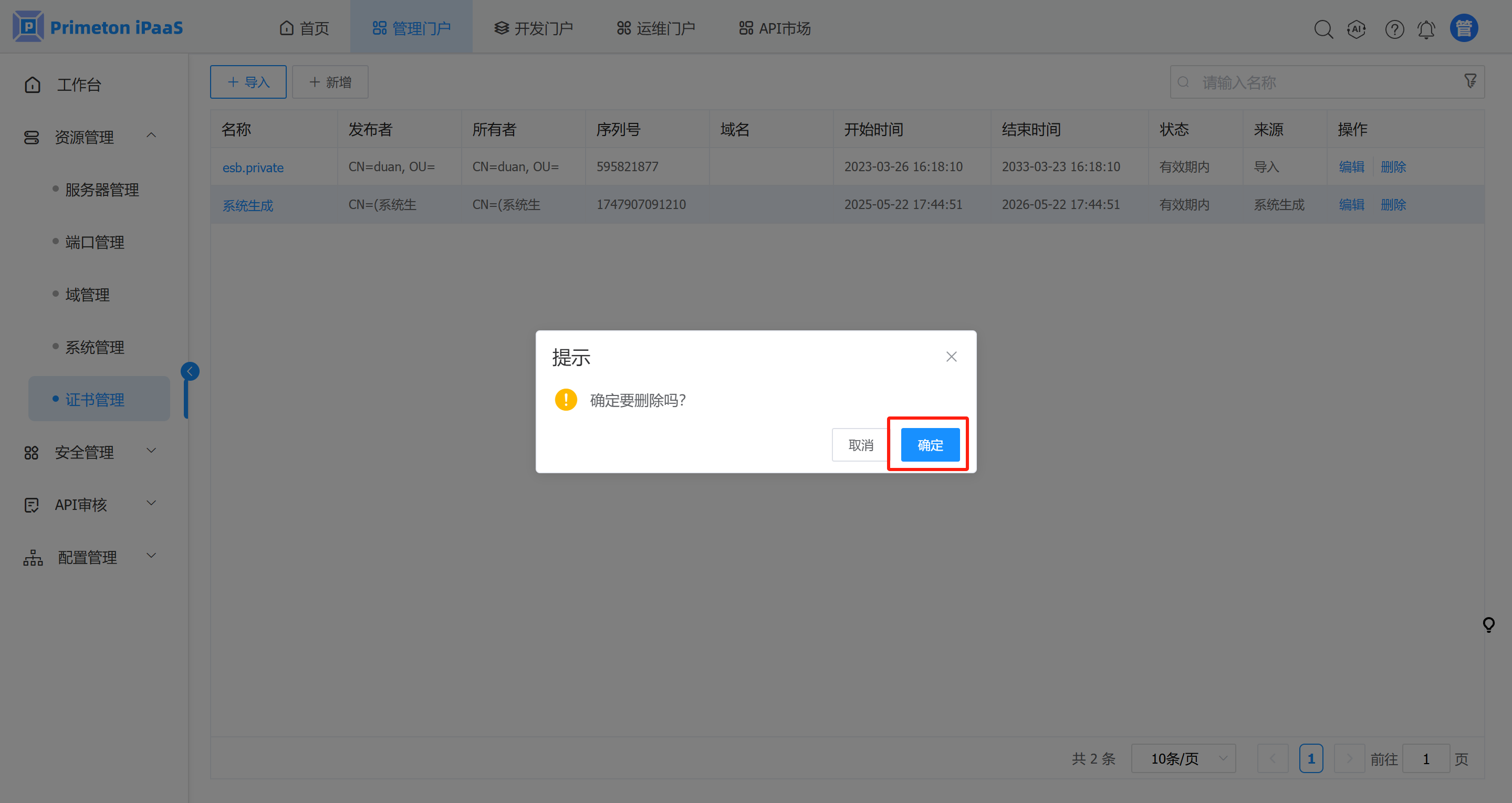Open the AI assistant icon
Screen dimensions: 1512x803
[x=1357, y=29]
